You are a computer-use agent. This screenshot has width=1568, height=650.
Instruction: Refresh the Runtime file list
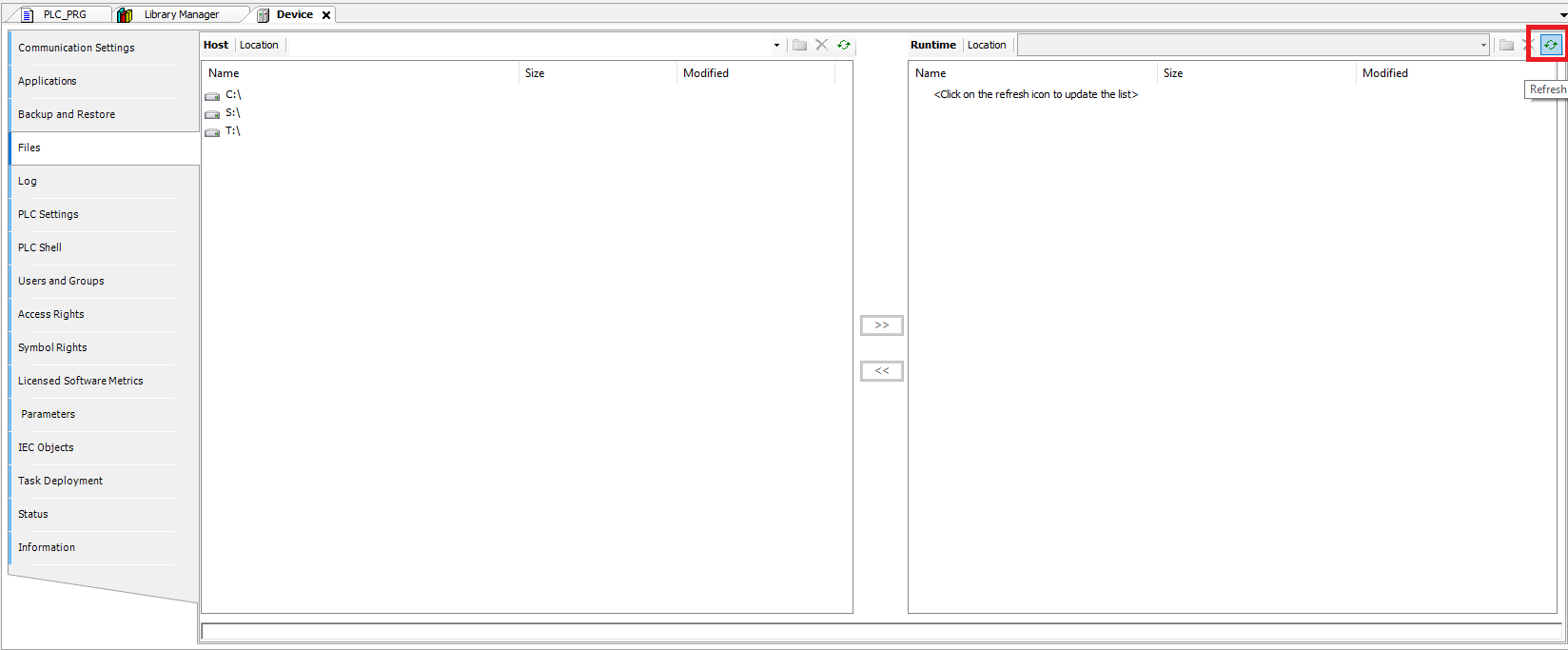pyautogui.click(x=1551, y=45)
